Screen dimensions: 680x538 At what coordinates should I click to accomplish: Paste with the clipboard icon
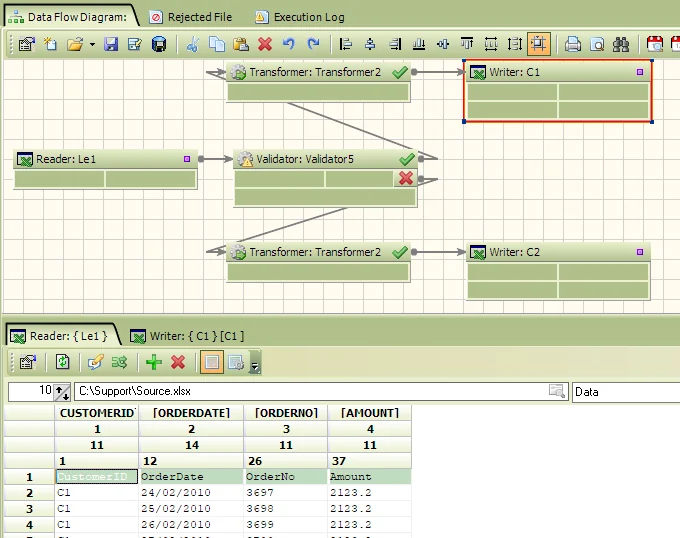(241, 44)
